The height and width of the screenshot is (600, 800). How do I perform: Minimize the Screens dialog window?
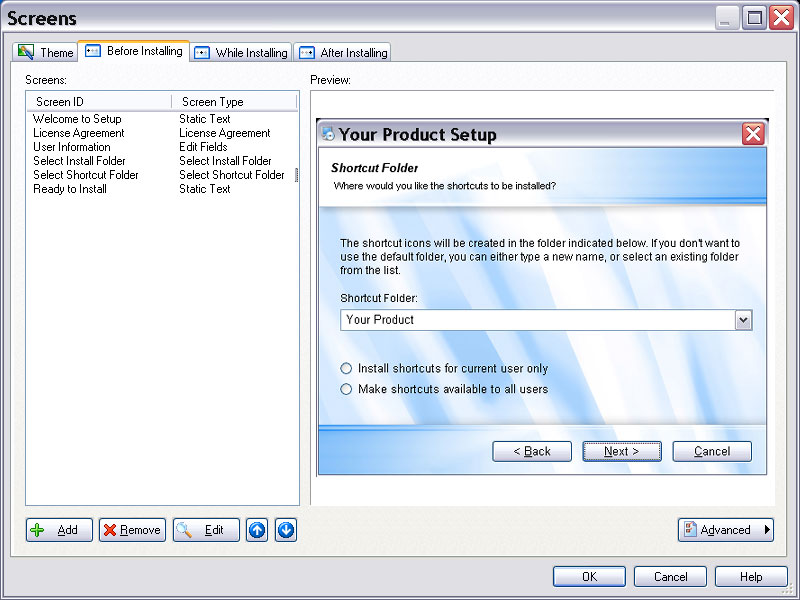tap(727, 18)
